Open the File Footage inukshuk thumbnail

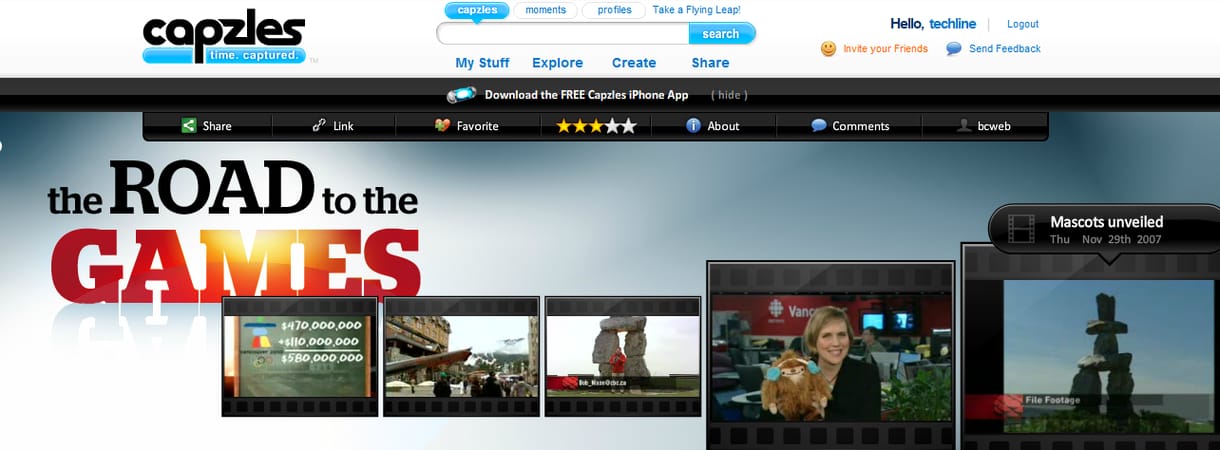[1090, 348]
